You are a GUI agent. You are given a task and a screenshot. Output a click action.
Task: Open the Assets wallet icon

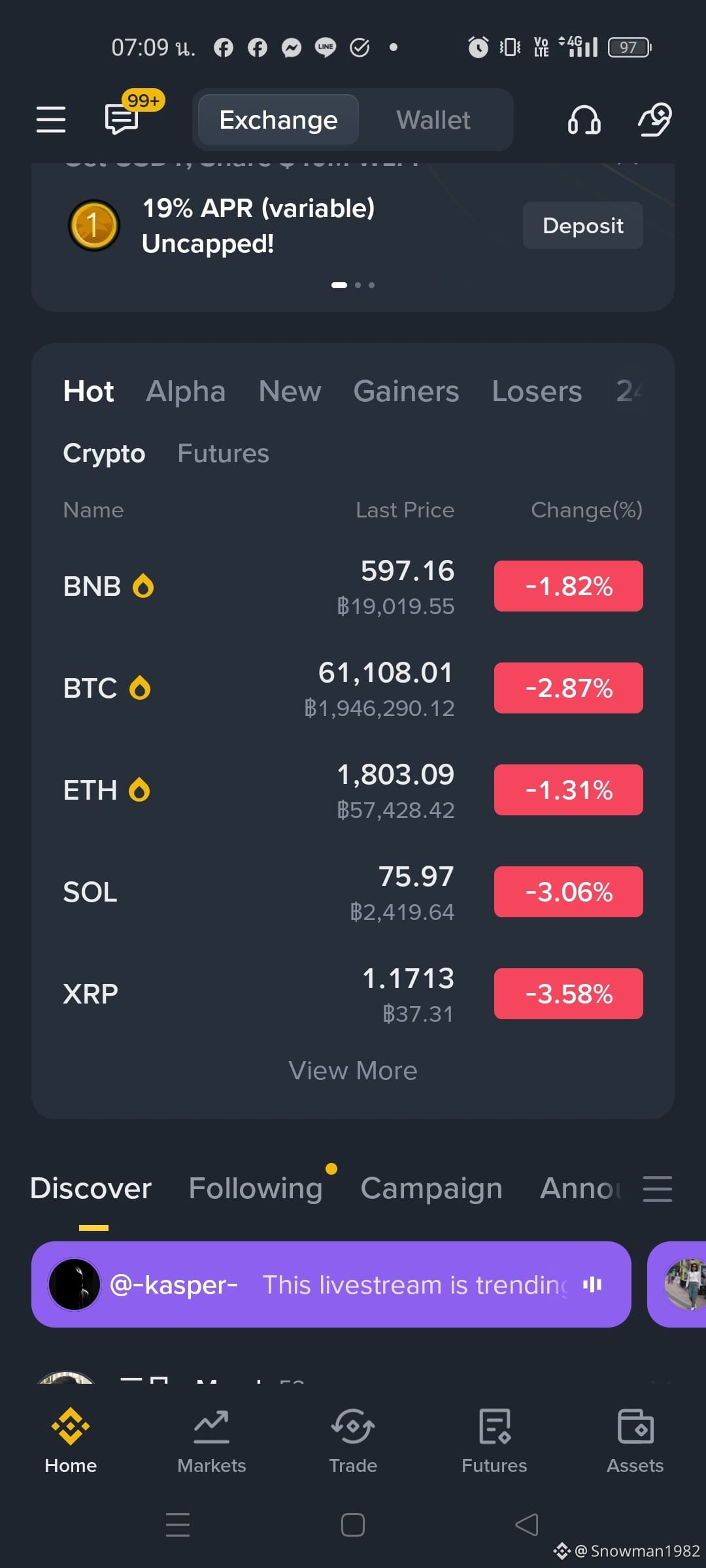635,1426
